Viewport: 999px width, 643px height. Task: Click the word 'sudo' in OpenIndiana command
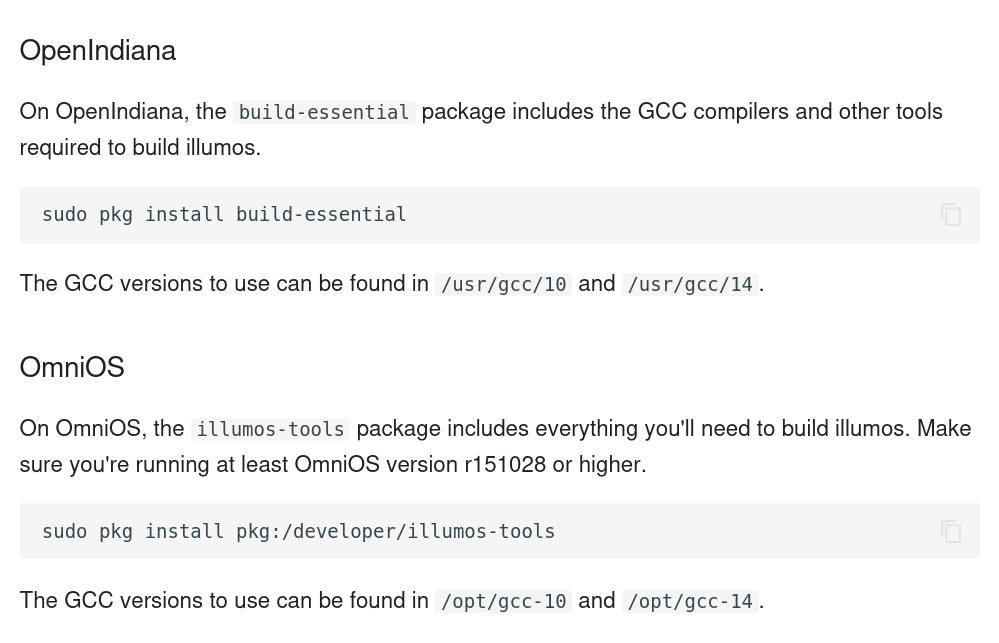64,215
